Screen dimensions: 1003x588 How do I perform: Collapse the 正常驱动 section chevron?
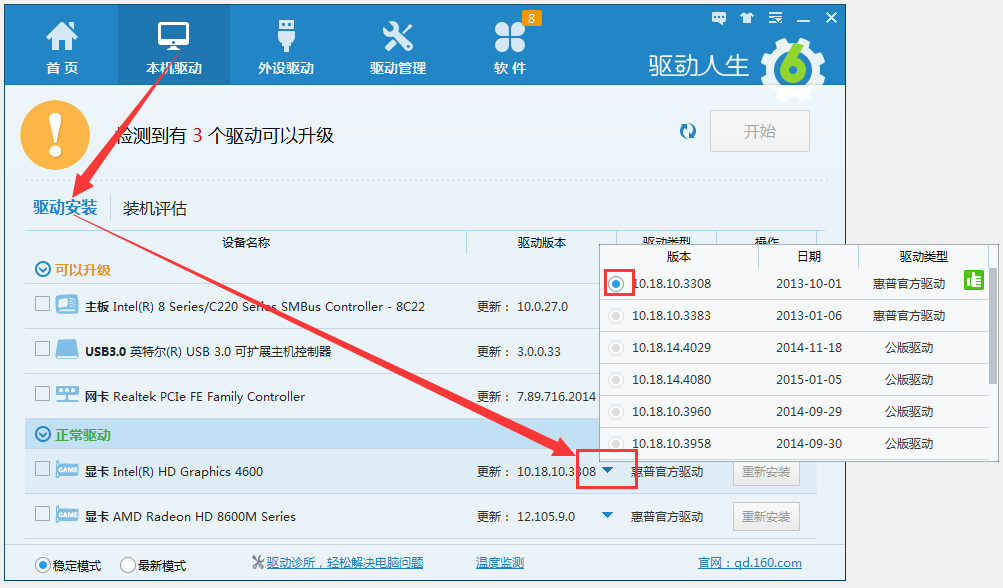(43, 434)
